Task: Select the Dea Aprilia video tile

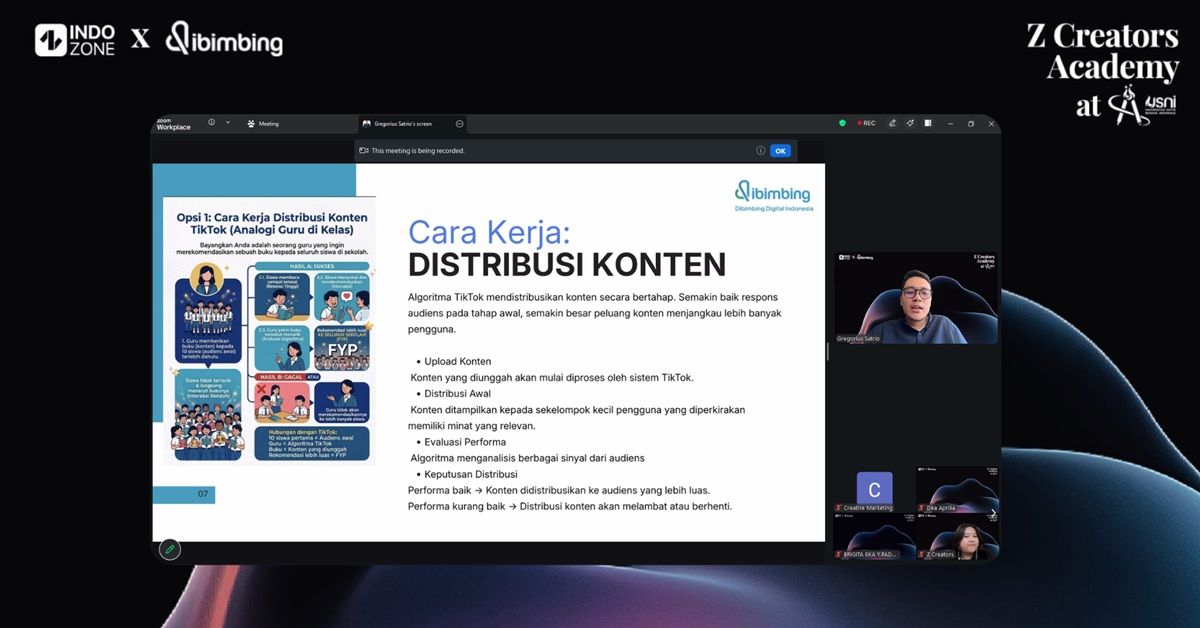Action: click(957, 489)
